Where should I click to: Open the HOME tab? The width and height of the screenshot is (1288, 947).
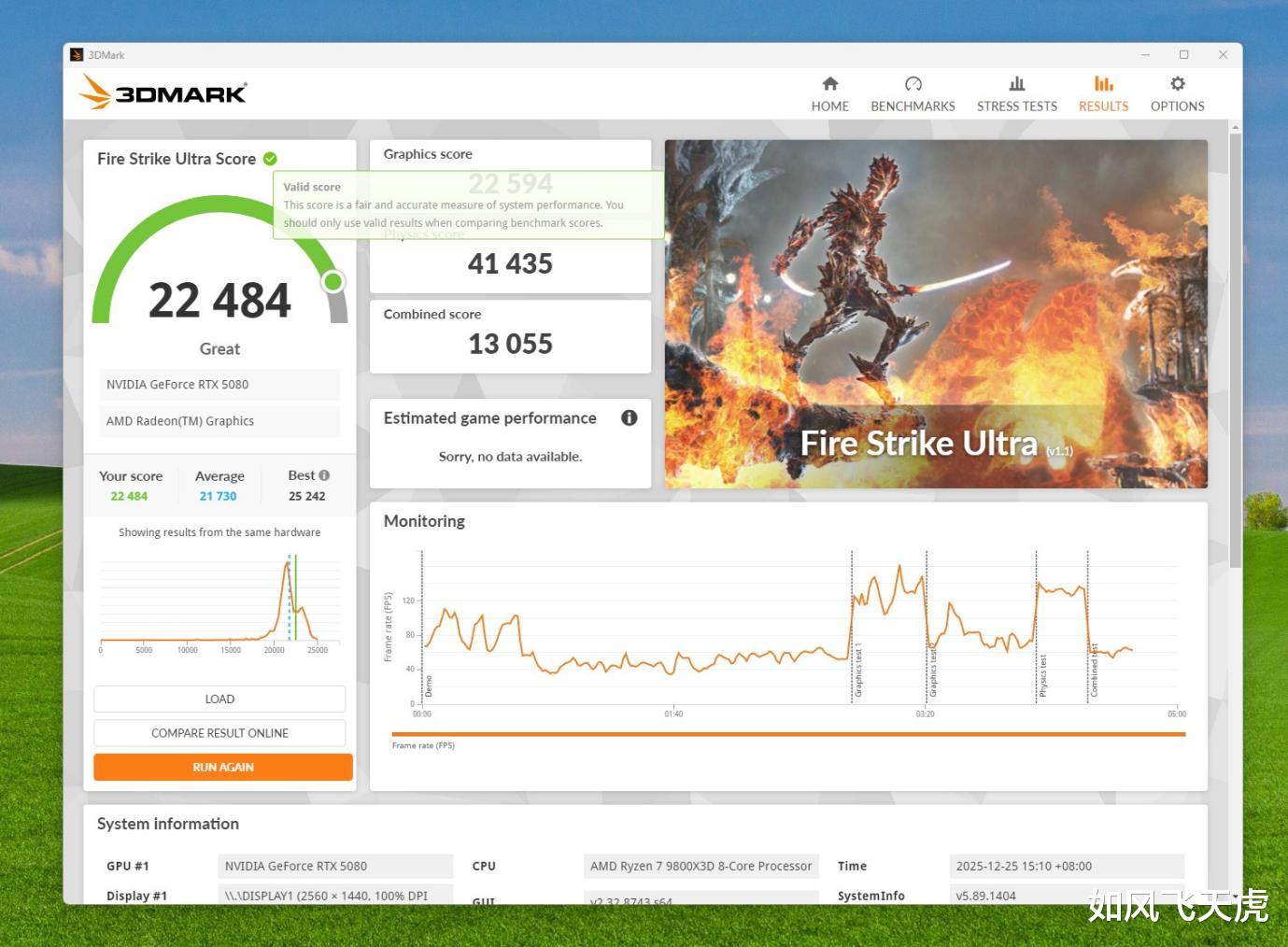pyautogui.click(x=829, y=94)
